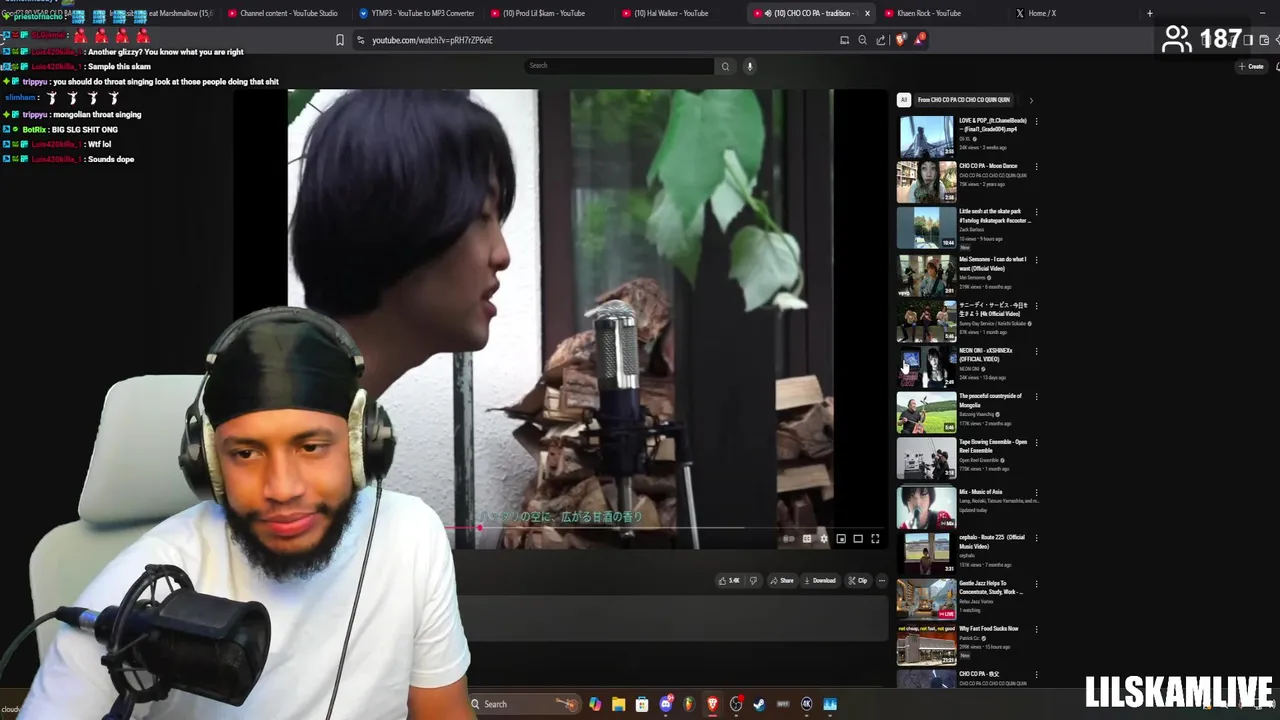Open options menu for Tape Bowing Ensemble video
Screen dimensions: 1280x720
coord(1036,443)
